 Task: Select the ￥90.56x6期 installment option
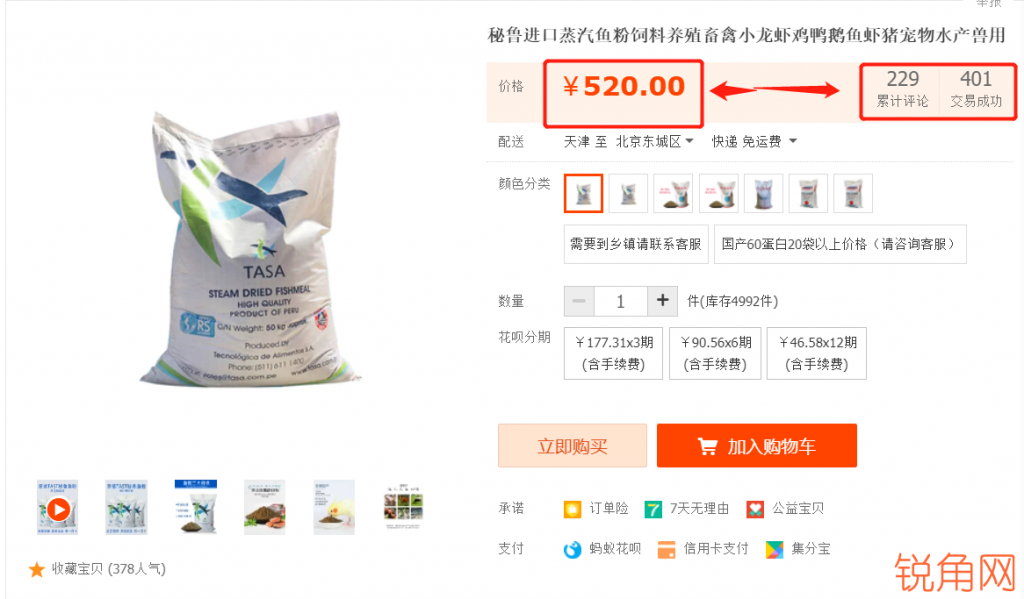tap(715, 353)
